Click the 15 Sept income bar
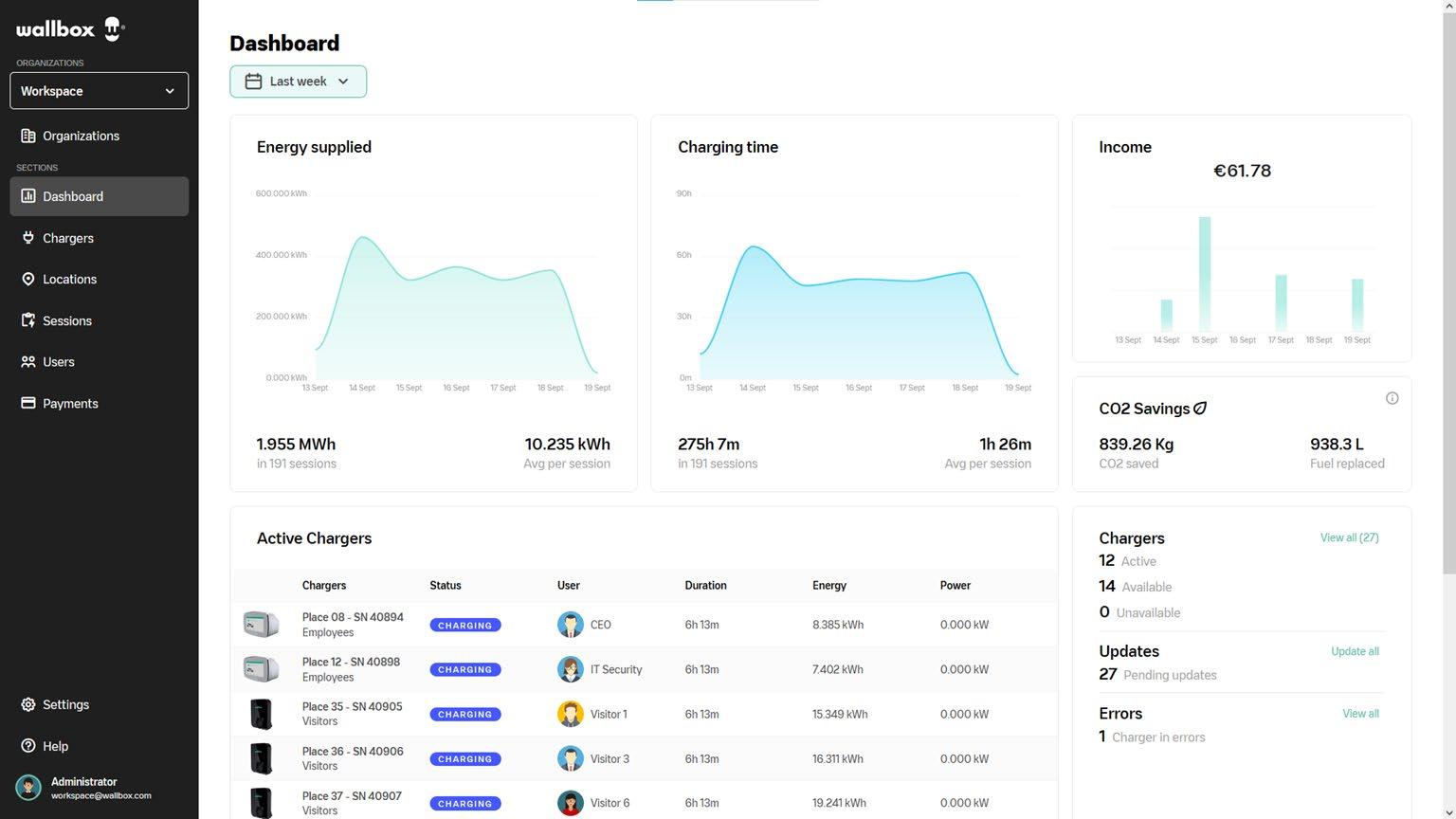This screenshot has height=819, width=1456. coord(1205,274)
